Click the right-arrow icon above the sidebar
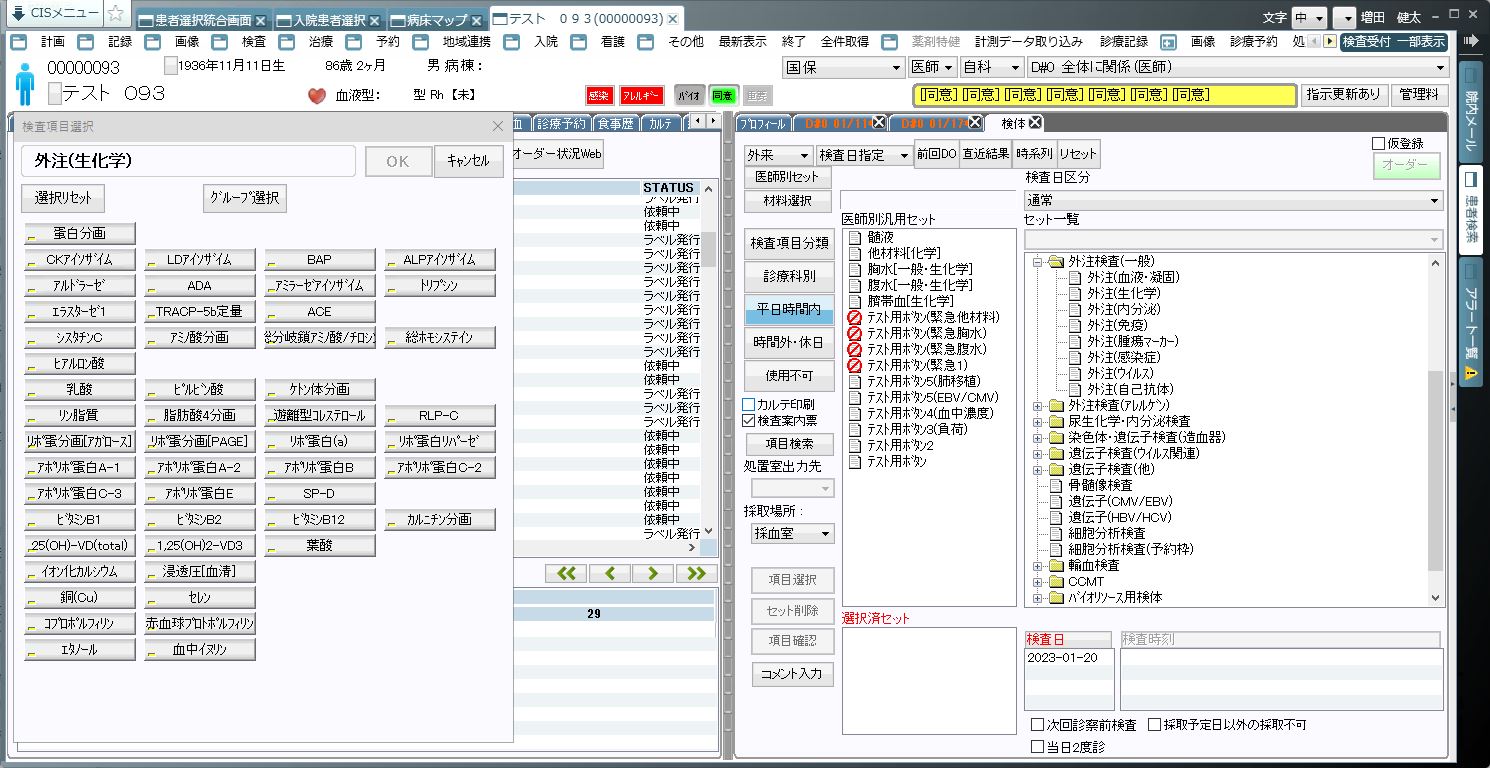The height and width of the screenshot is (768, 1490). point(1470,41)
